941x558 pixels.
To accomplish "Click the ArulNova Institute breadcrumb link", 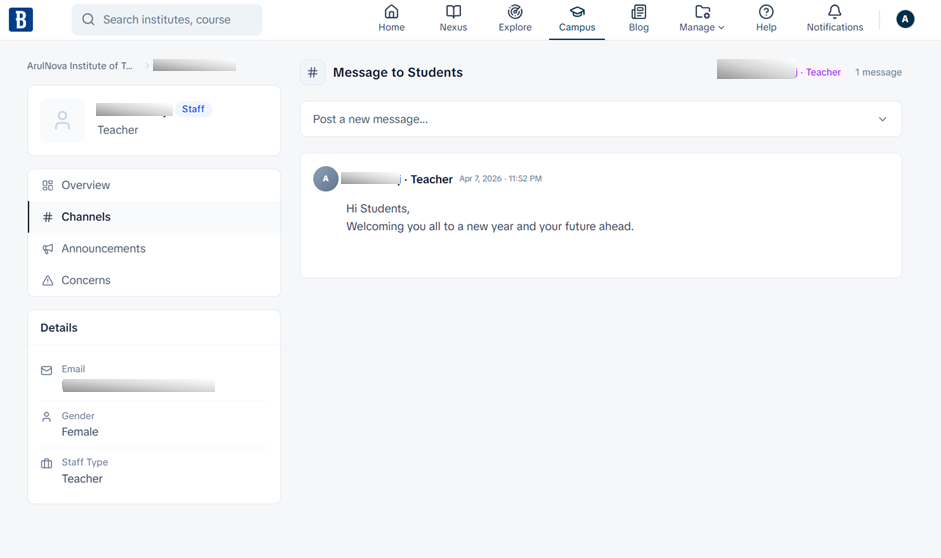I will [x=80, y=66].
